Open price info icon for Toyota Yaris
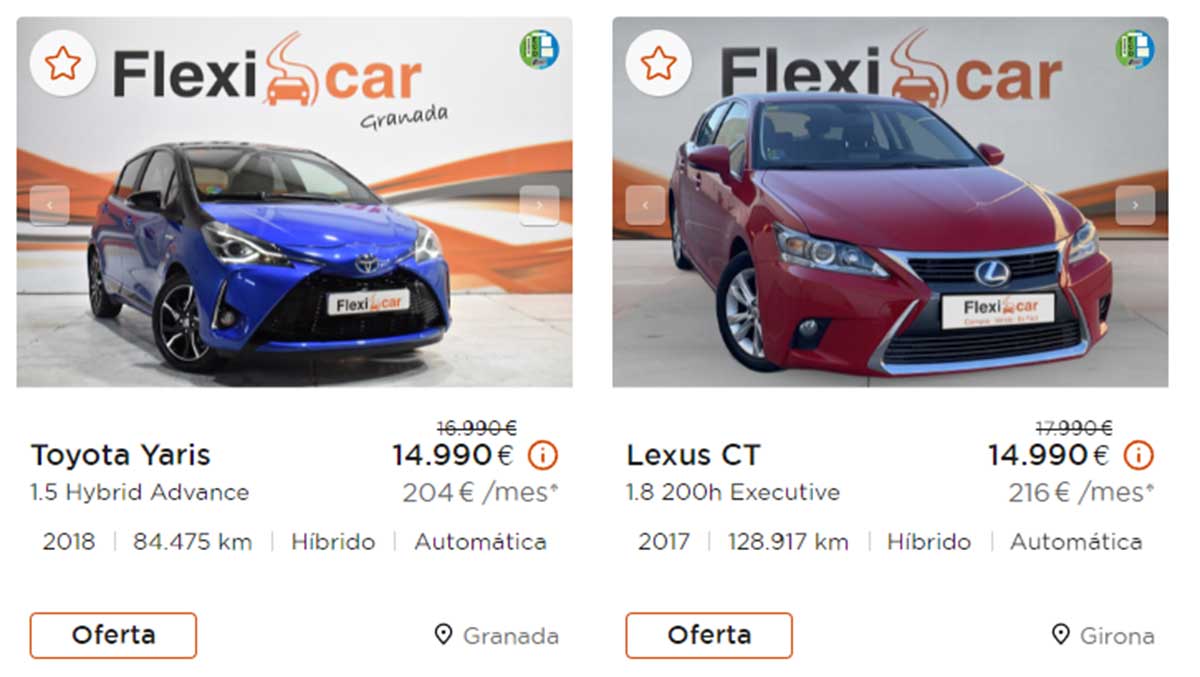 pyautogui.click(x=542, y=456)
